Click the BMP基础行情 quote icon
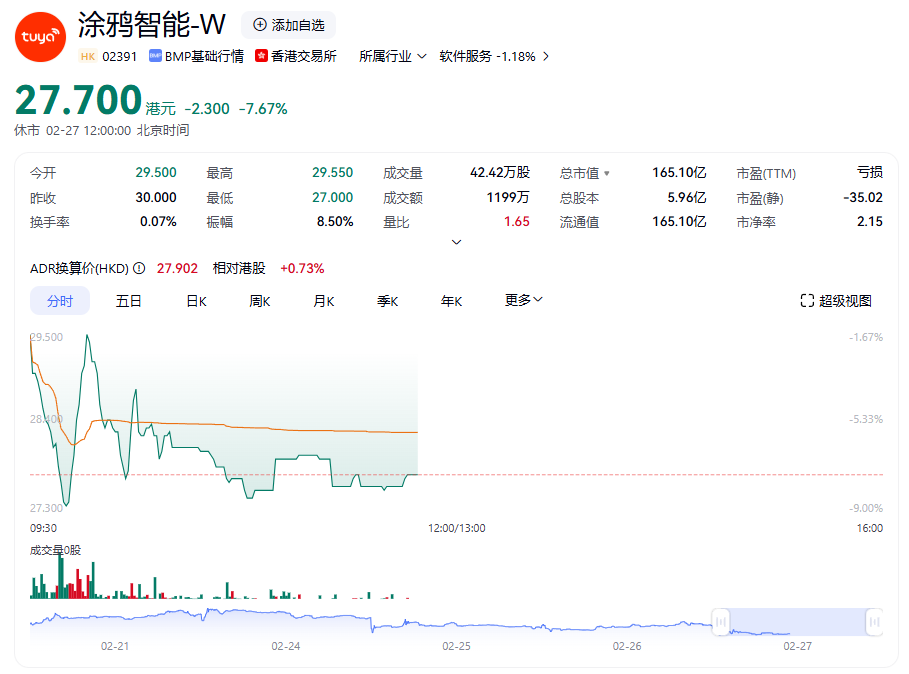 tap(155, 56)
